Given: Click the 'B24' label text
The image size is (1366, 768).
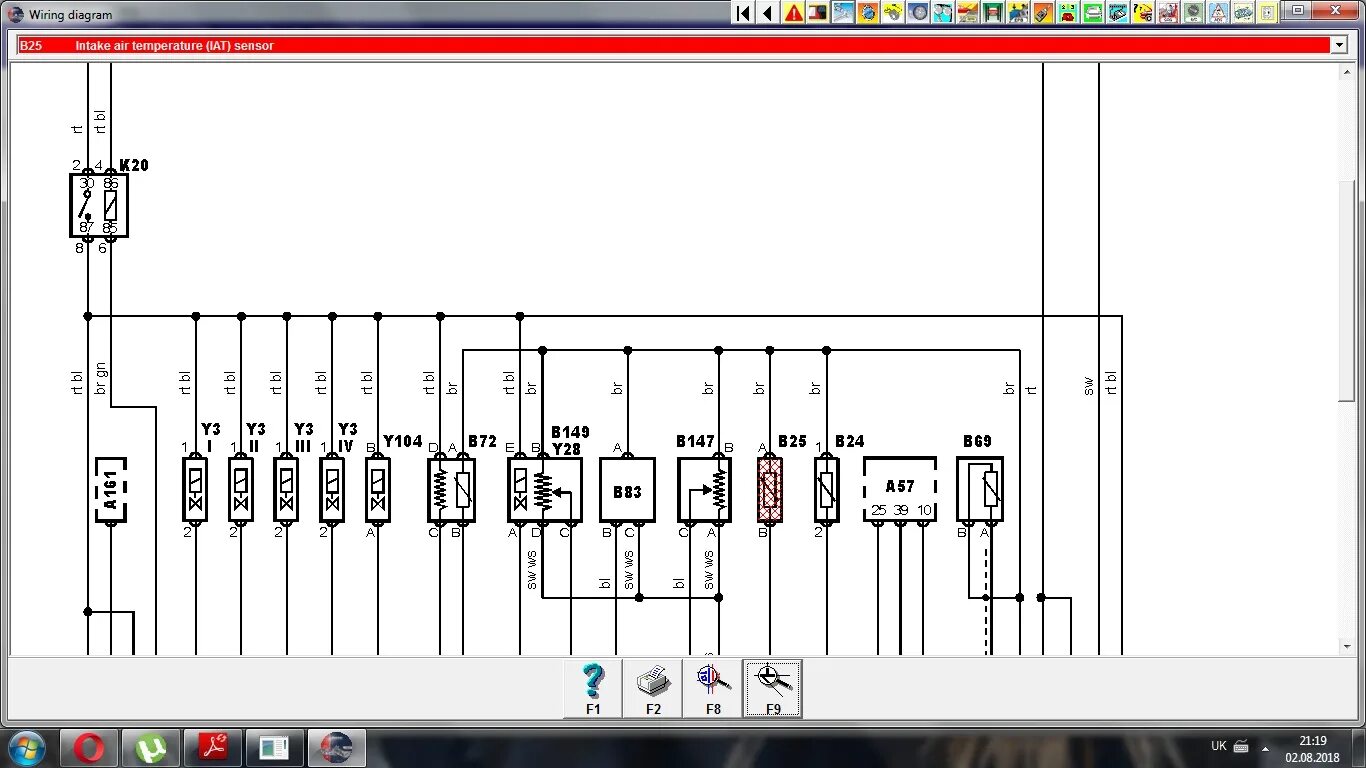Looking at the screenshot, I should (x=849, y=441).
